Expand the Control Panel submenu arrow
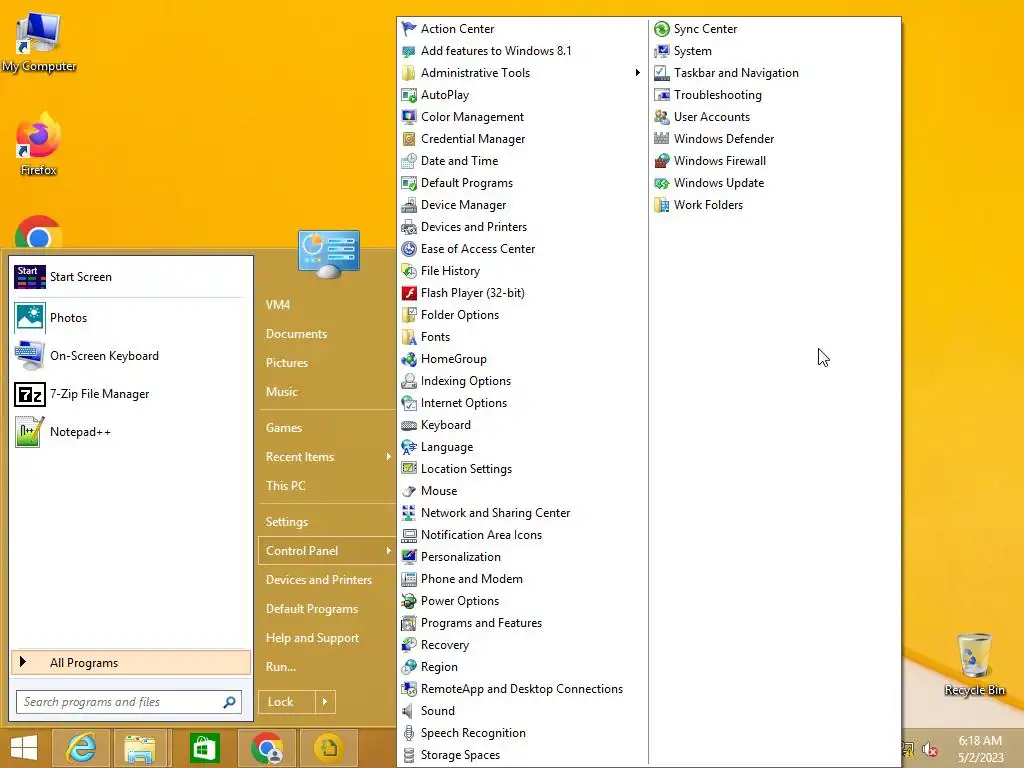This screenshot has height=768, width=1024. tap(389, 551)
